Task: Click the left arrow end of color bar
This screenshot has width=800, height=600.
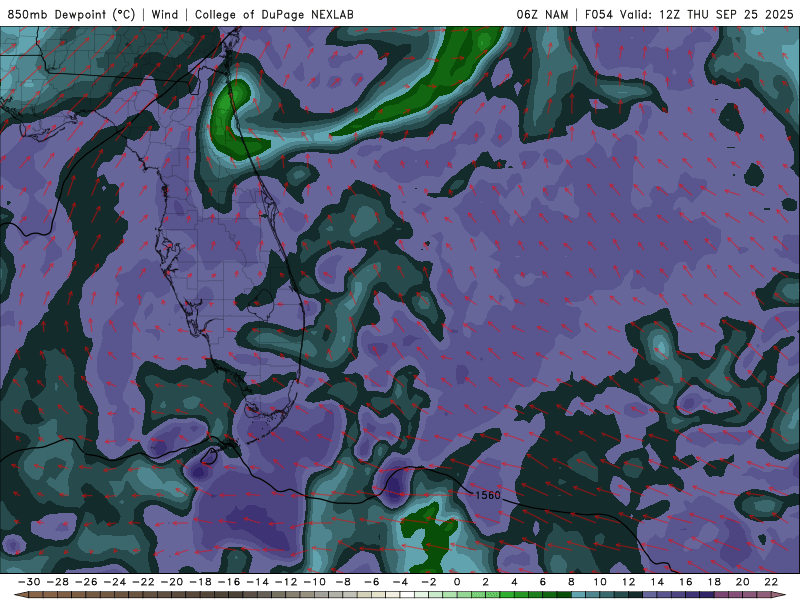Action: (20, 595)
